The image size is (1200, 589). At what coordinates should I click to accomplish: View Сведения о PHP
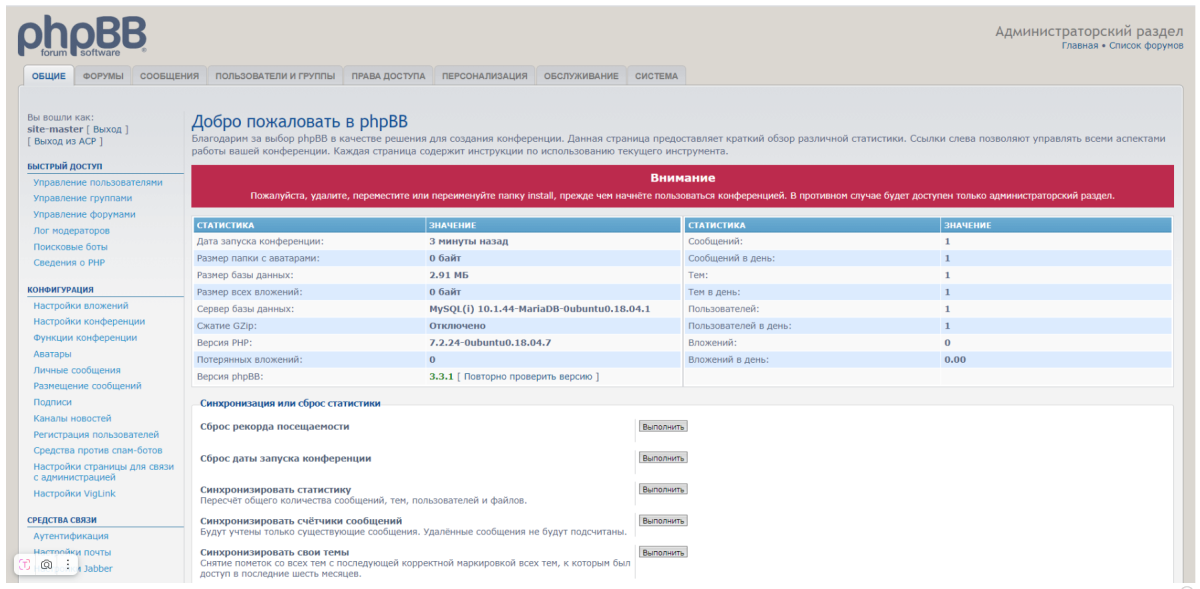[x=69, y=262]
